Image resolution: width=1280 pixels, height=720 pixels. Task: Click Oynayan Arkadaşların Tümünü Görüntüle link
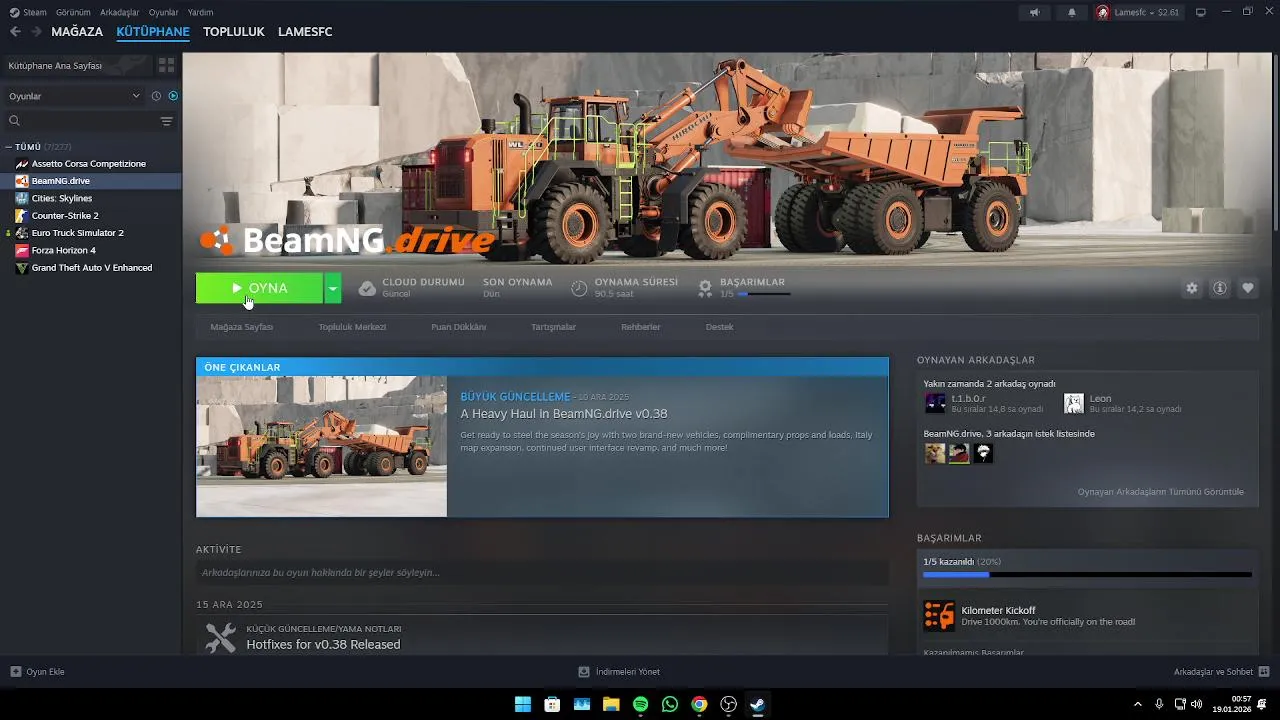(1161, 492)
